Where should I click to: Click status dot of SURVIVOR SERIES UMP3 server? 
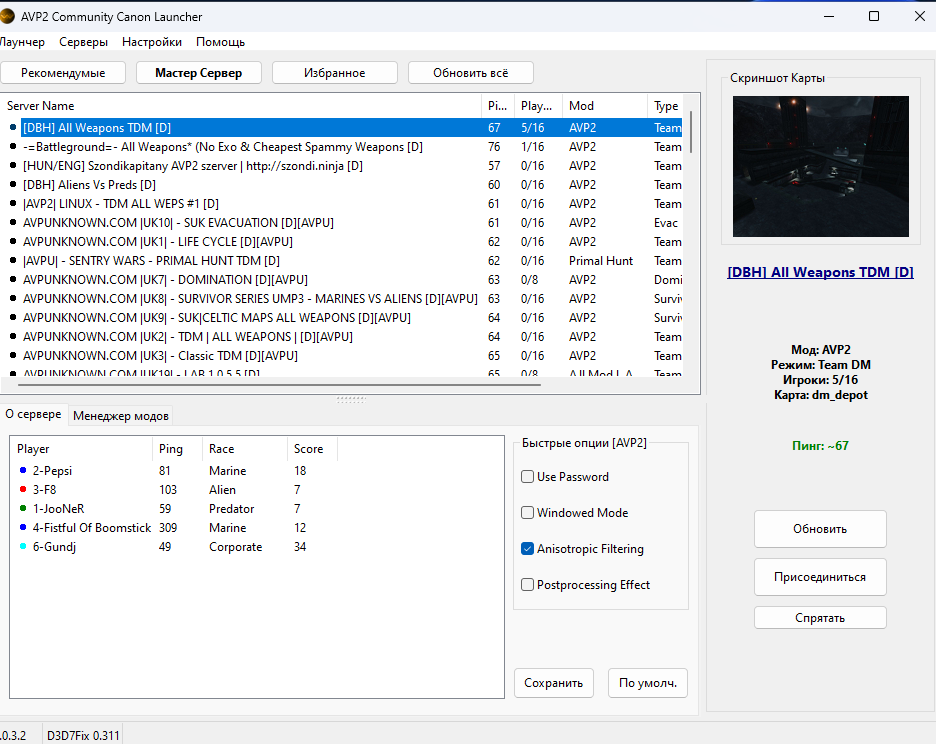[x=13, y=299]
